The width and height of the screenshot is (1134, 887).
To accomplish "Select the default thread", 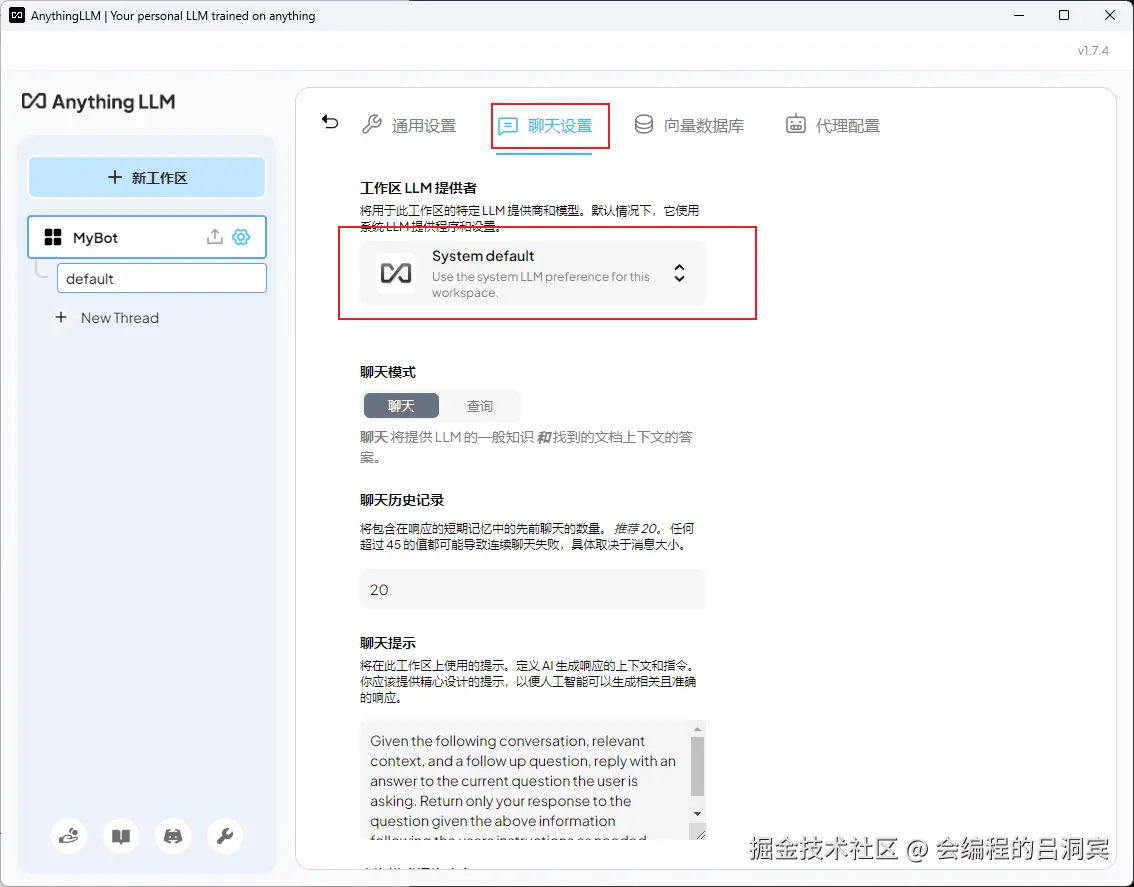I will tap(162, 279).
